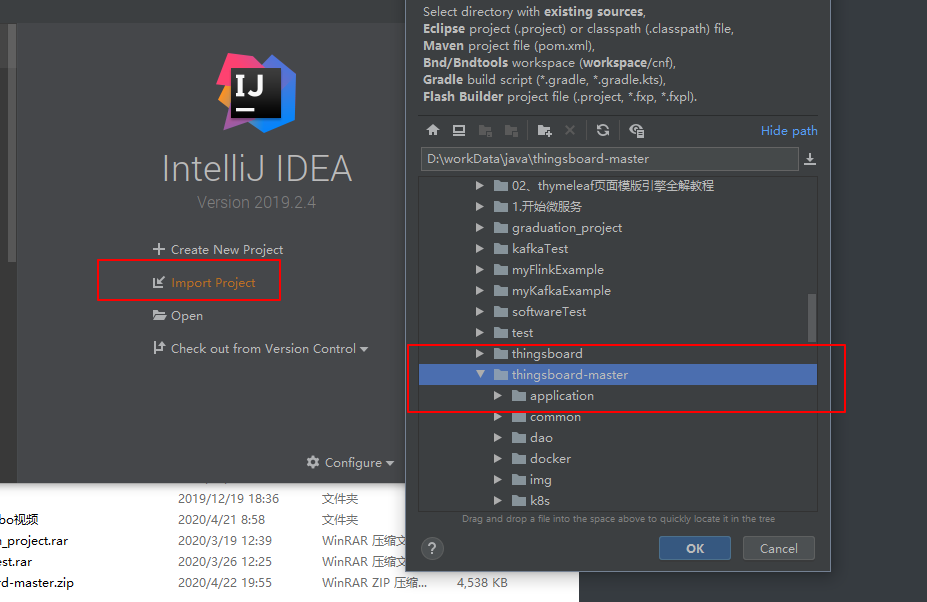Expand the common folder

coord(498,417)
